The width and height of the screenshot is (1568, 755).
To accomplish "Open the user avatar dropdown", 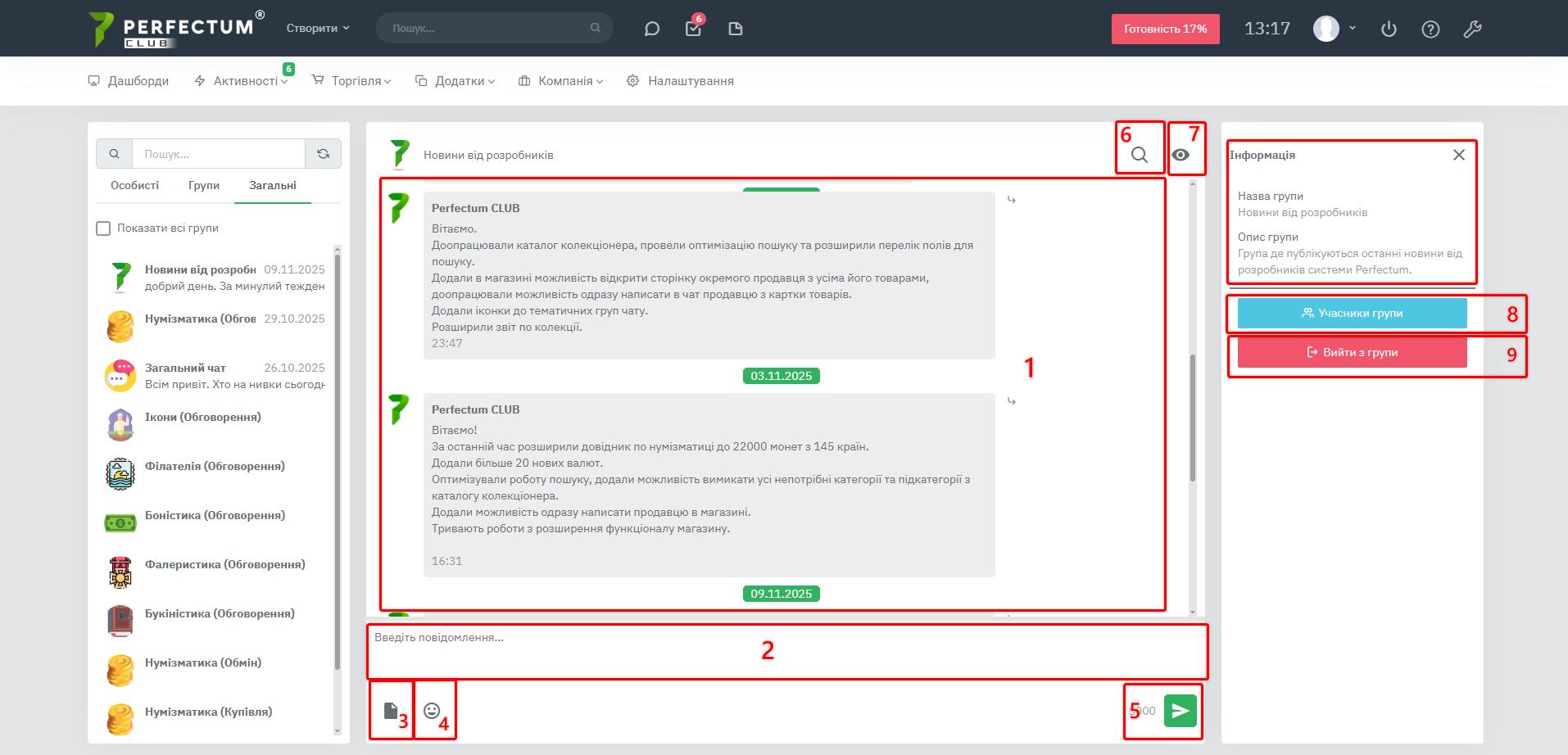I will pyautogui.click(x=1335, y=29).
